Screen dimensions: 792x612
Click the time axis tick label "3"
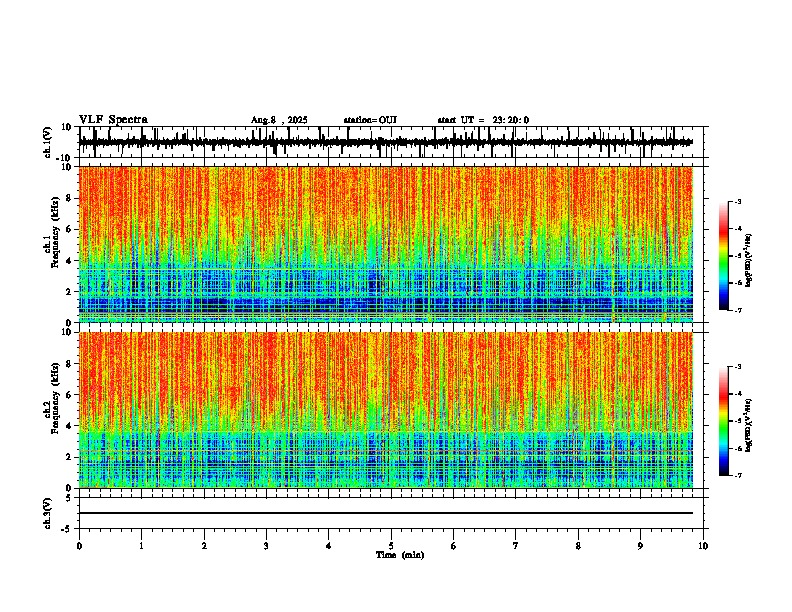pos(266,546)
